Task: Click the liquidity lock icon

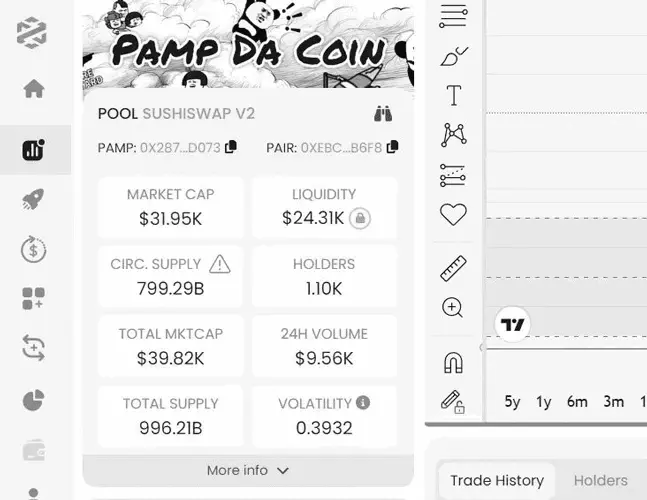Action: (x=359, y=218)
